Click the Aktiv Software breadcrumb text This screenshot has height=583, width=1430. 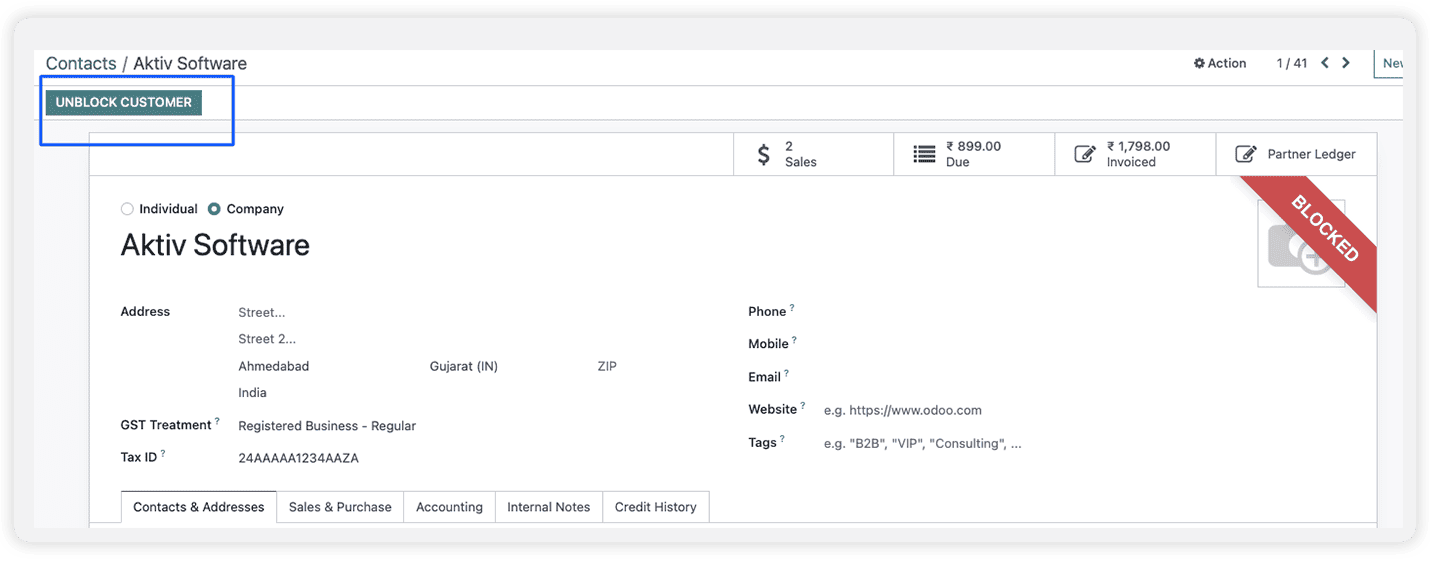pos(190,63)
